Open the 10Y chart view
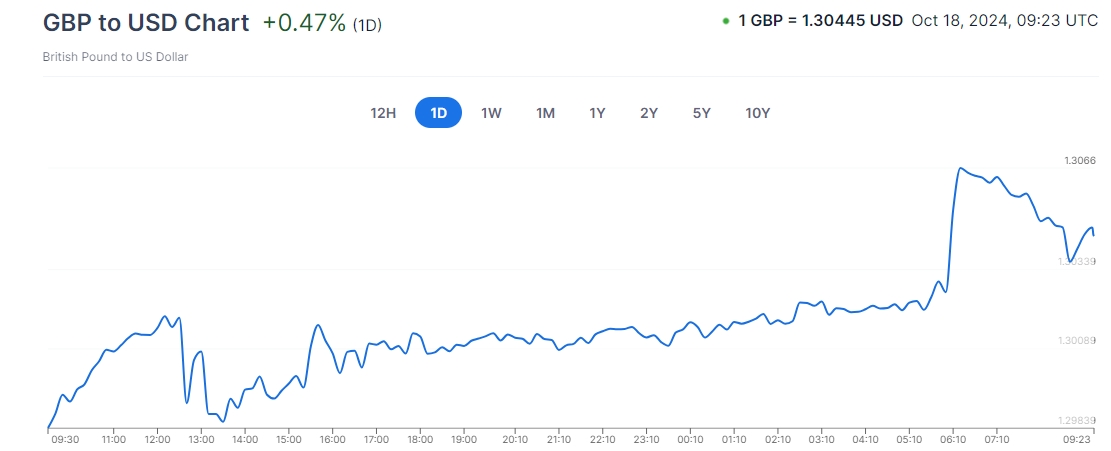This screenshot has width=1111, height=451. pos(757,113)
